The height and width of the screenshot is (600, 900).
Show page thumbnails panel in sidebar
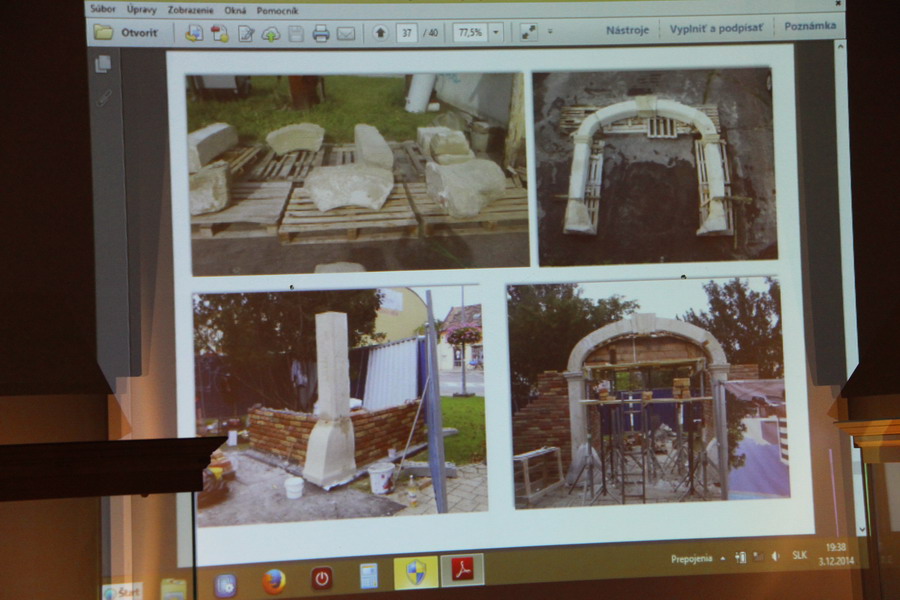[x=103, y=64]
